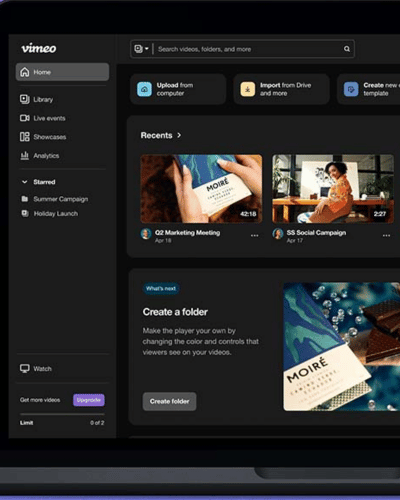Click the blue create template icon
This screenshot has width=400, height=500.
(351, 89)
